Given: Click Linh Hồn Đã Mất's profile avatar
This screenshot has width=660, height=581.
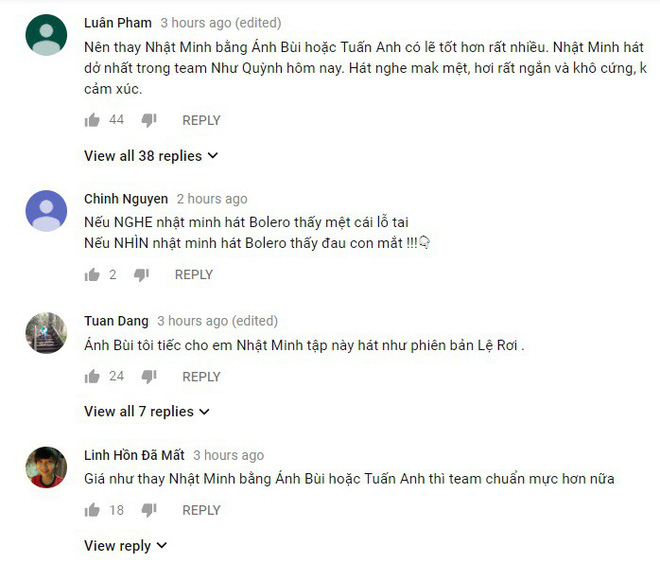Looking at the screenshot, I should [46, 467].
